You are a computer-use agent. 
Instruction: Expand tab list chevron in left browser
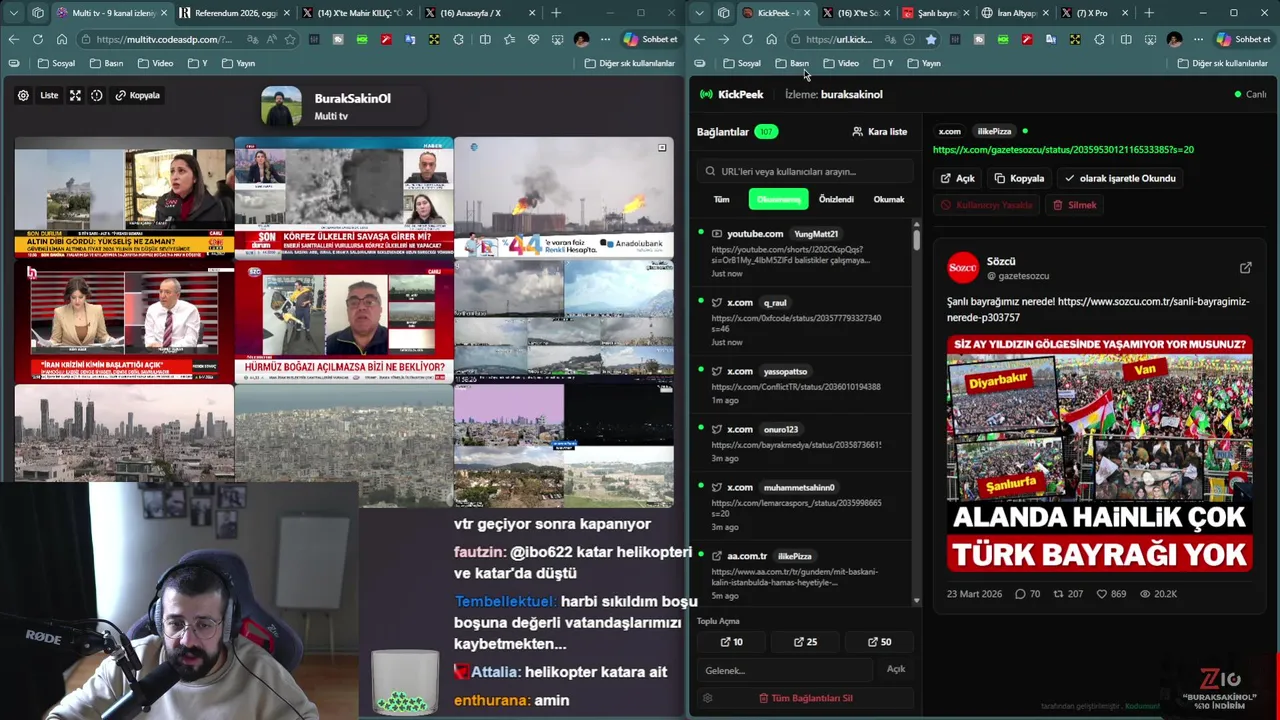pos(14,13)
